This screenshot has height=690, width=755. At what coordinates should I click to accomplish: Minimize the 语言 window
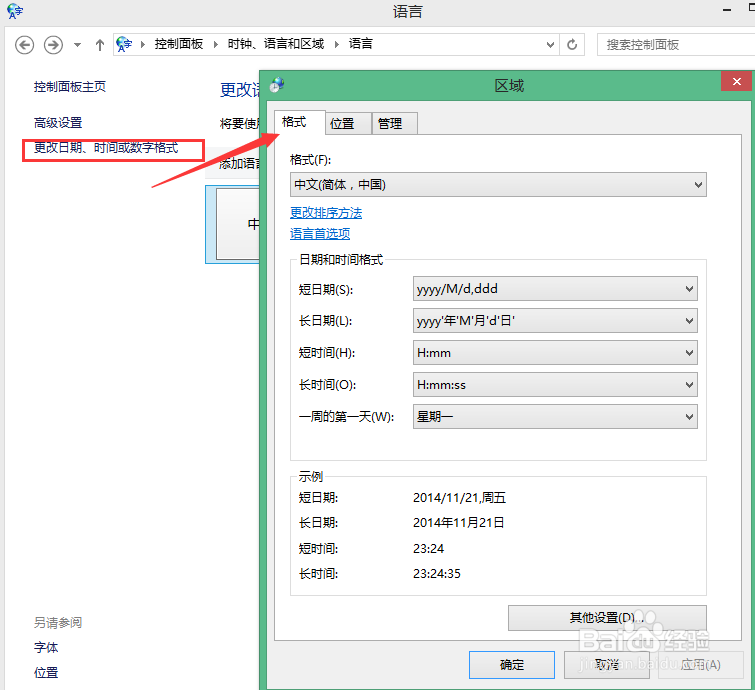[x=727, y=10]
